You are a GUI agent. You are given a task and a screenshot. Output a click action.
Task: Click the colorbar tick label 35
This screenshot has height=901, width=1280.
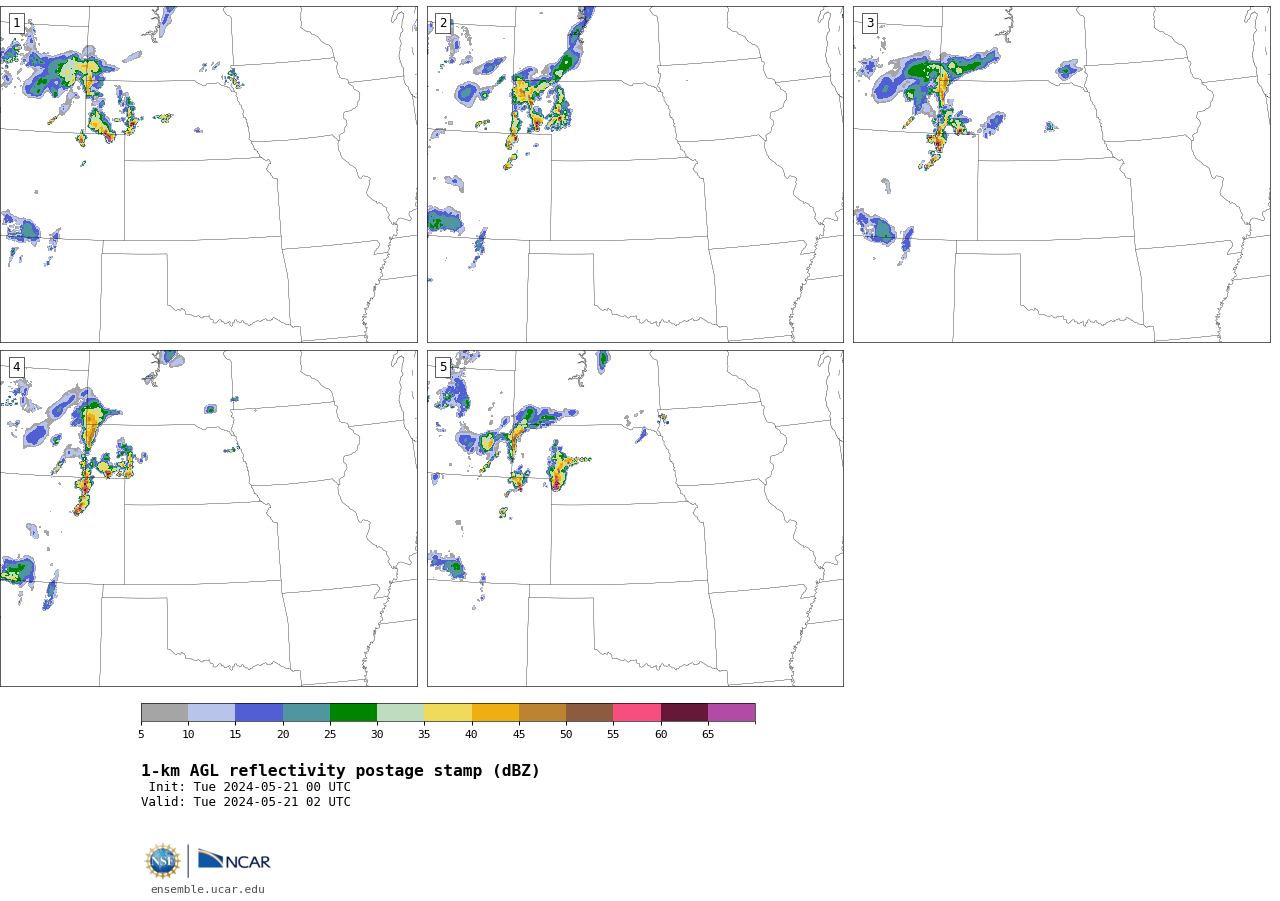(424, 735)
